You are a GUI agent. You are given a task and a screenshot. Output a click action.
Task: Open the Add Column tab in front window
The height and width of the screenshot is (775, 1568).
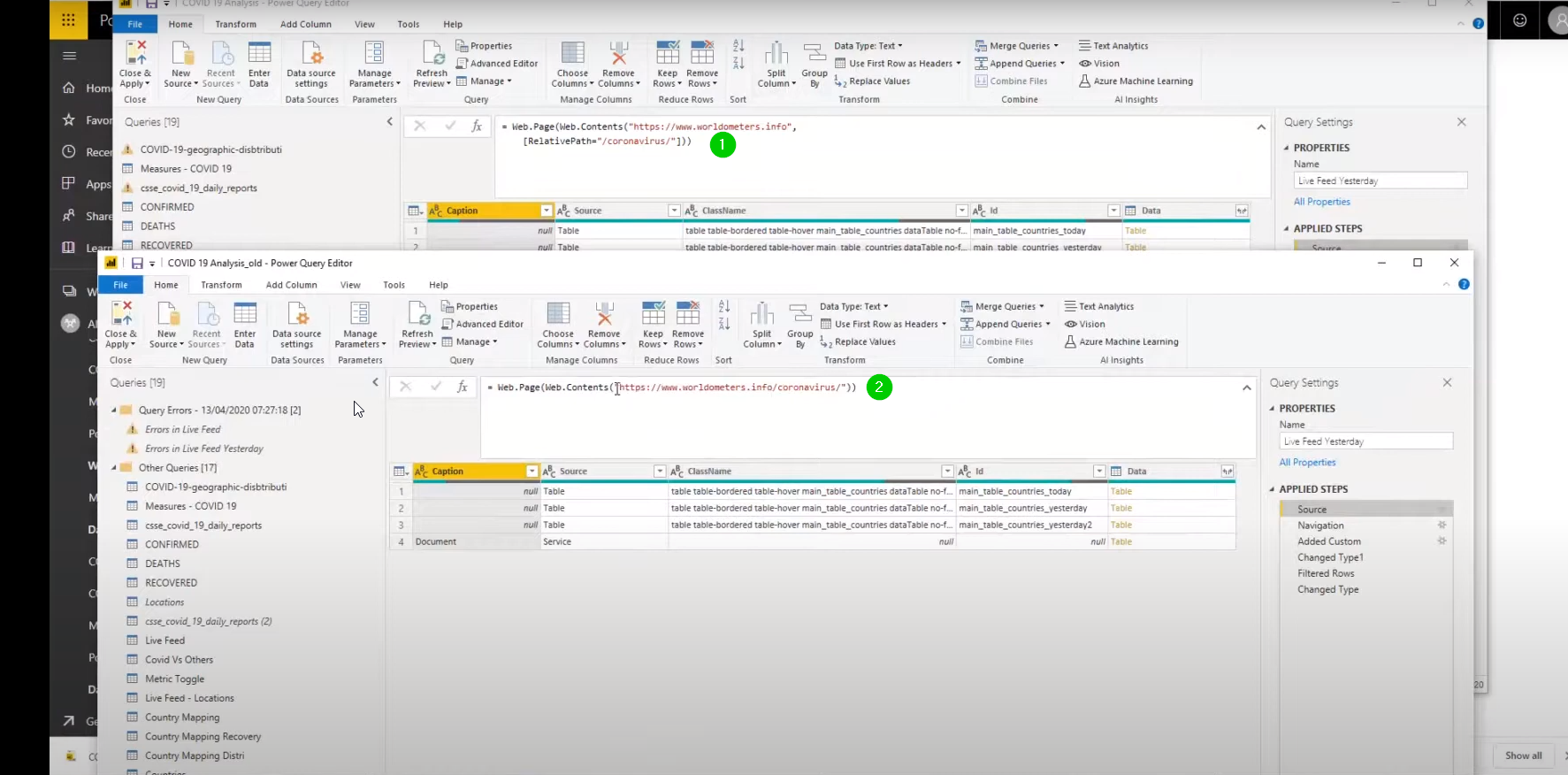[291, 285]
